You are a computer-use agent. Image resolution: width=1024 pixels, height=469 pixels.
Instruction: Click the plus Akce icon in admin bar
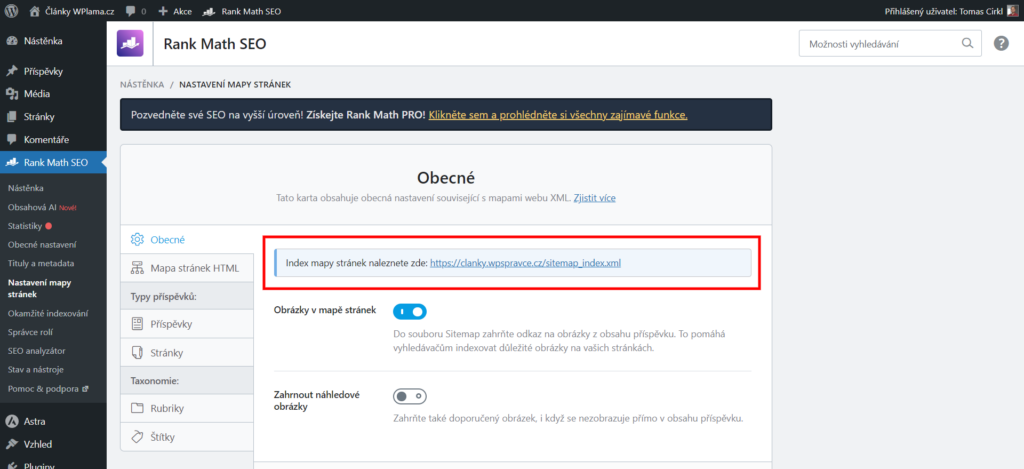(x=163, y=11)
